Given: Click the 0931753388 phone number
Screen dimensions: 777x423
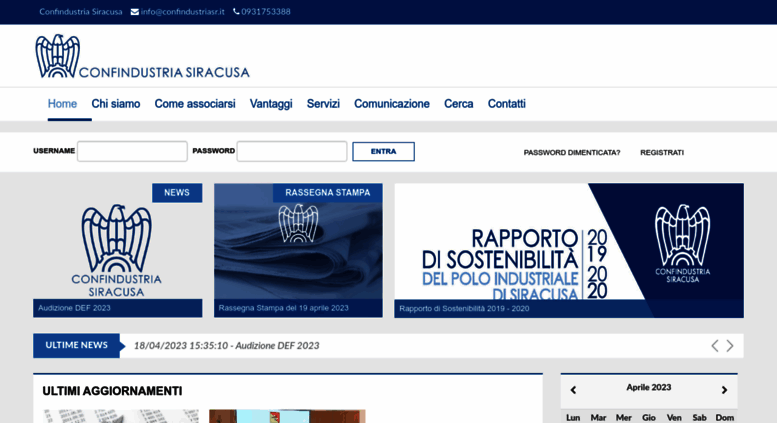Looking at the screenshot, I should click(266, 12).
